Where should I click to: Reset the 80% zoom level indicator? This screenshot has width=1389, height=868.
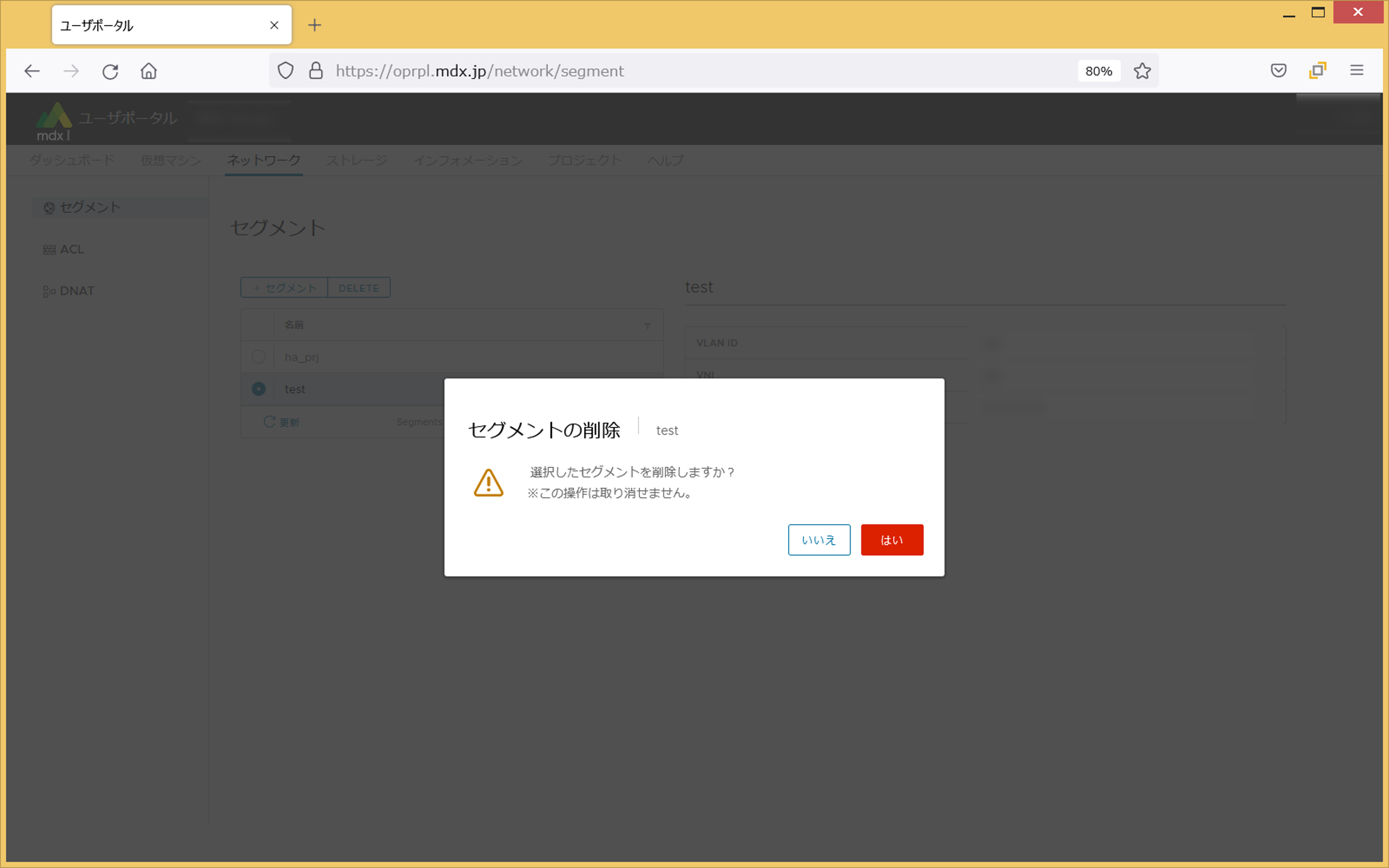point(1099,71)
